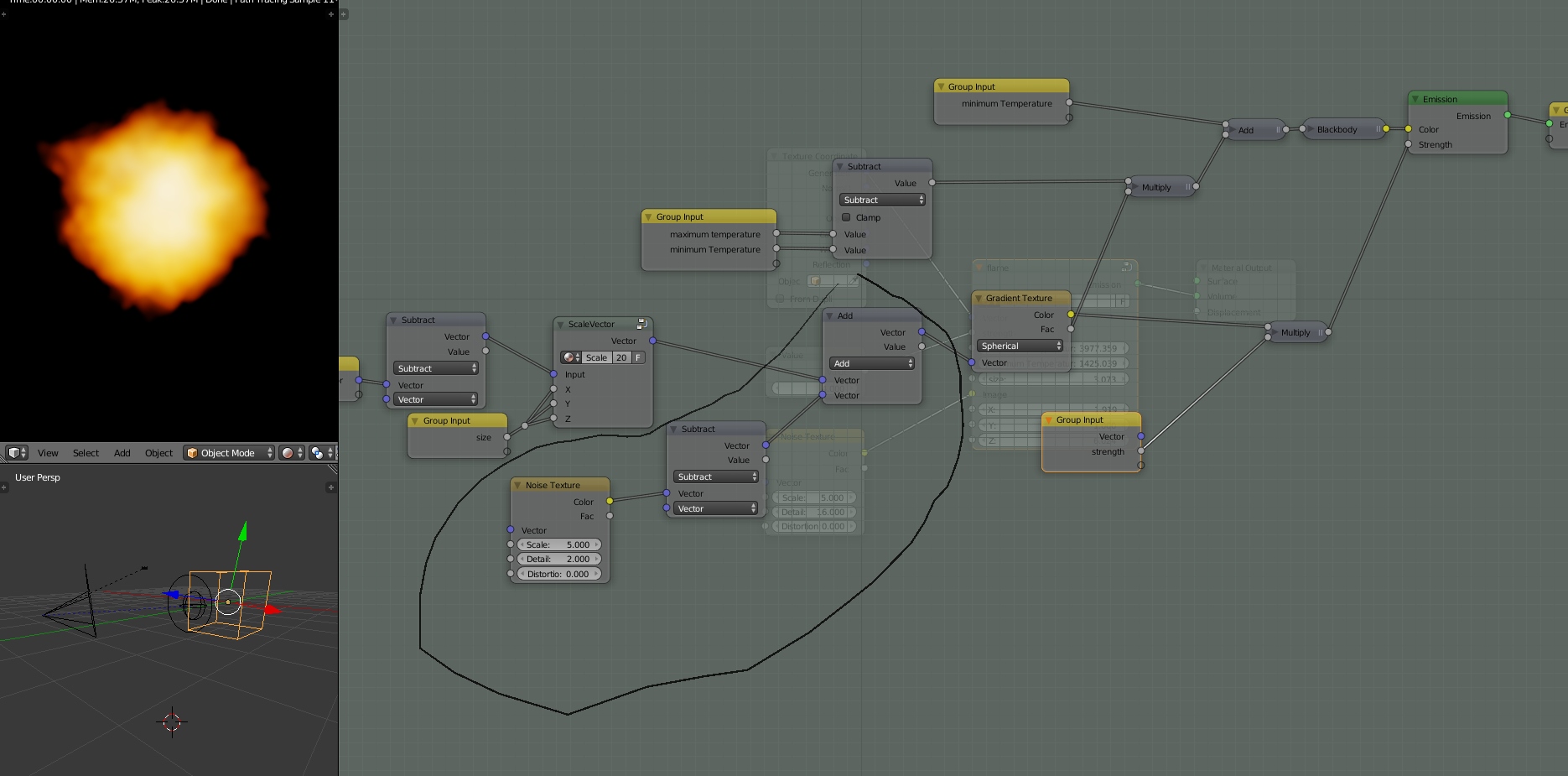Viewport: 1568px width, 776px height.
Task: Click the Noise Texture Vector input socket
Action: click(511, 530)
